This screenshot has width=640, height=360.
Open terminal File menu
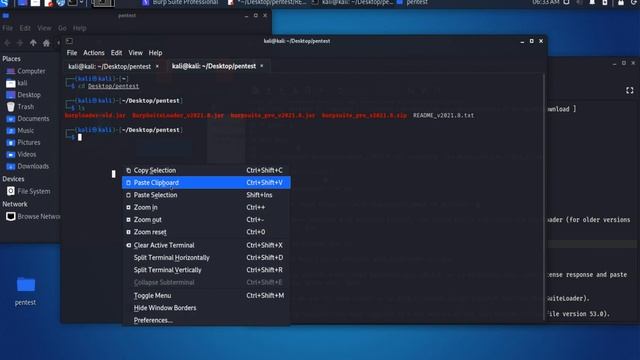coord(72,53)
